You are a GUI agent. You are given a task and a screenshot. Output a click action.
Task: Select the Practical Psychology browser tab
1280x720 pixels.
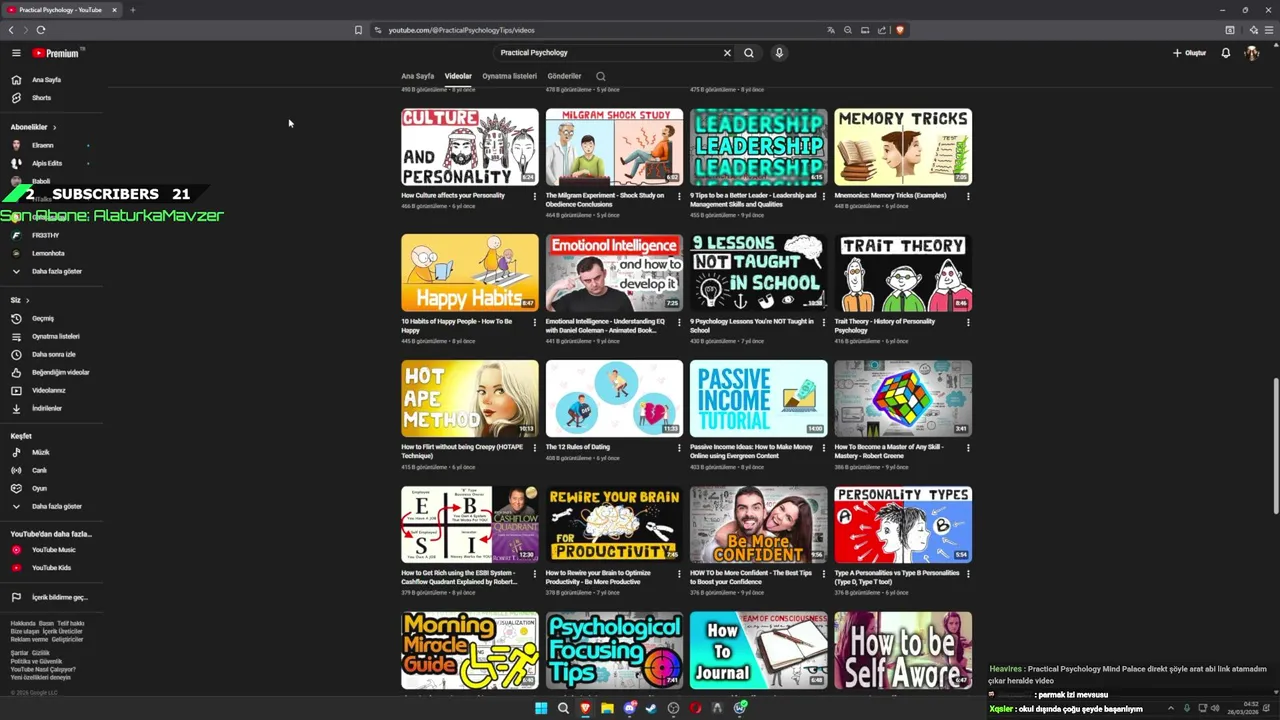tap(60, 10)
